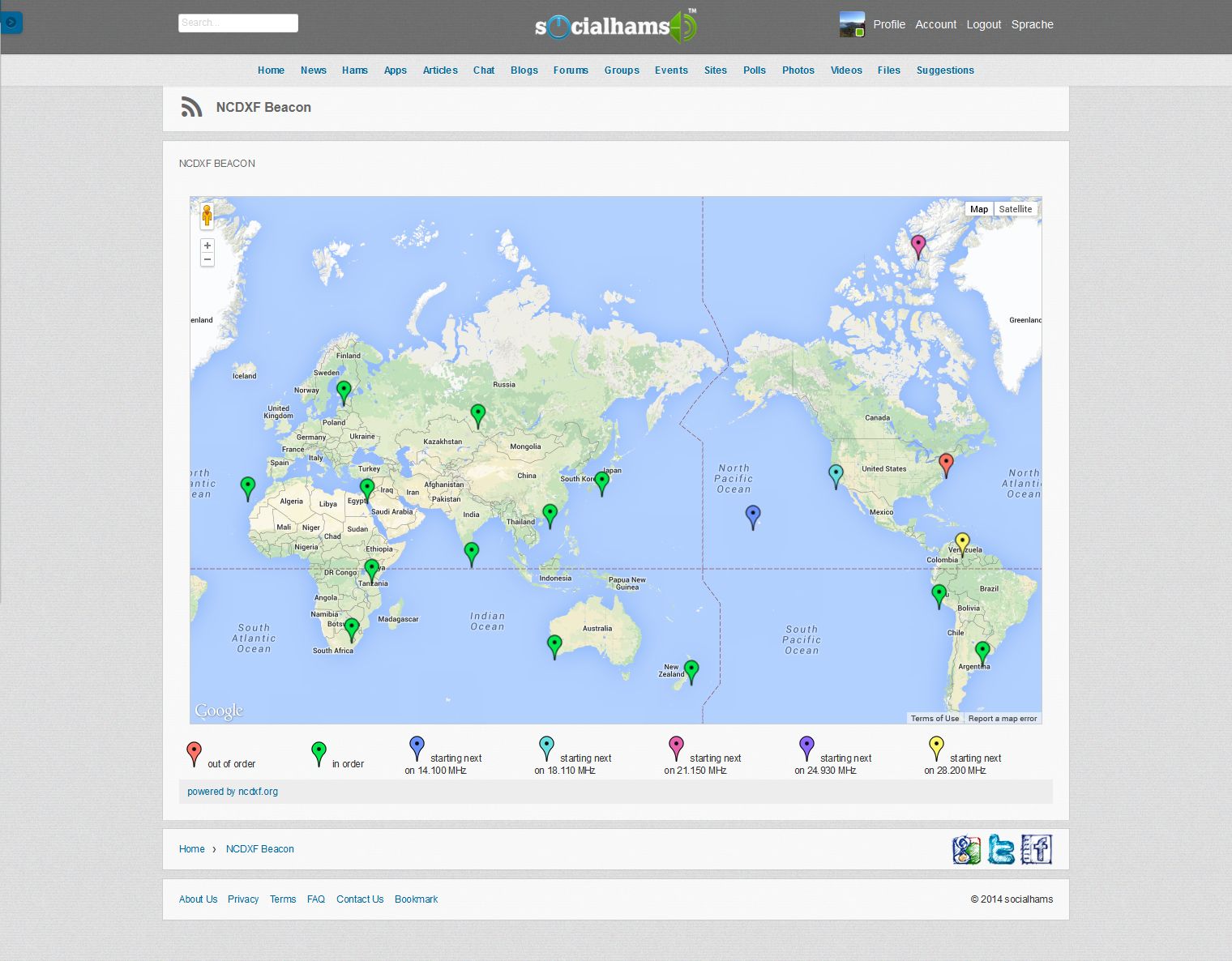Click the Logout link

(984, 24)
